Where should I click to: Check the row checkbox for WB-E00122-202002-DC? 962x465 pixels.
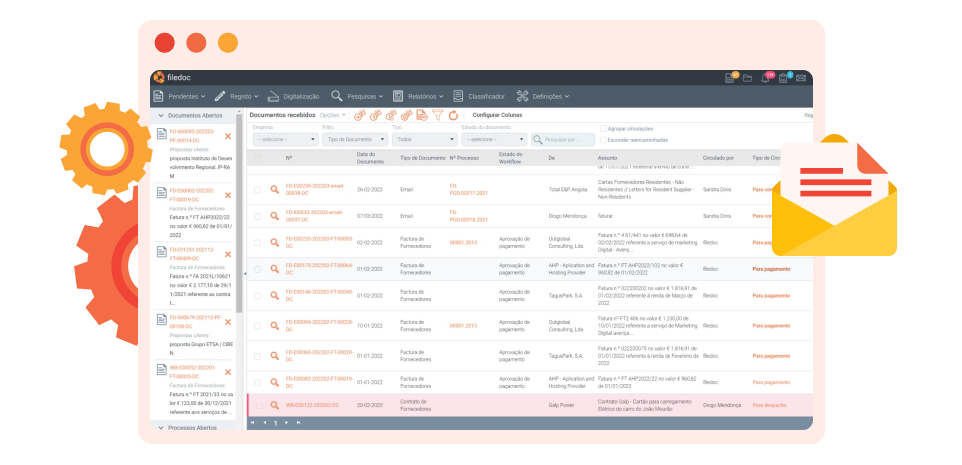[257, 405]
